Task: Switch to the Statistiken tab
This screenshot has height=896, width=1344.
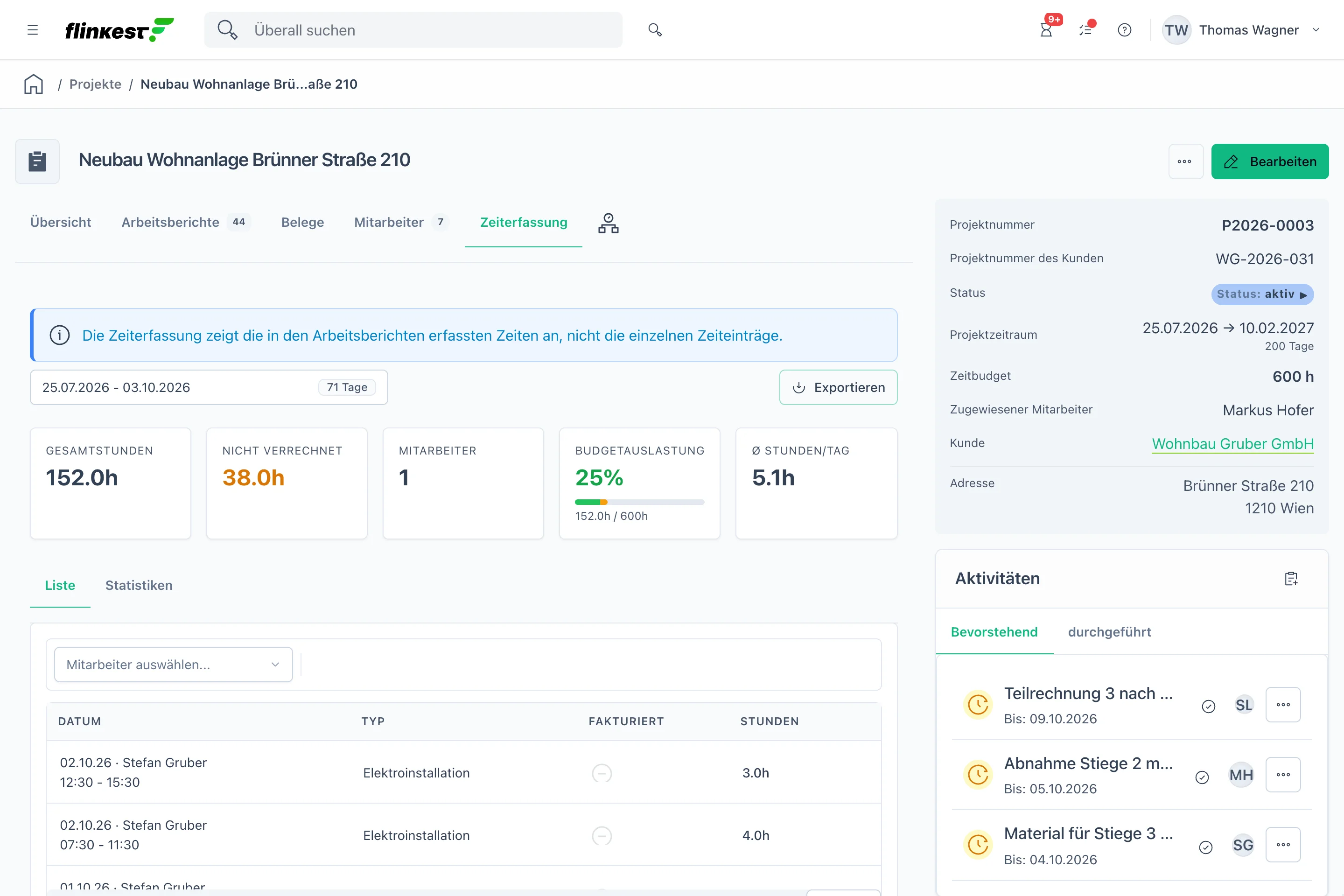Action: [139, 585]
